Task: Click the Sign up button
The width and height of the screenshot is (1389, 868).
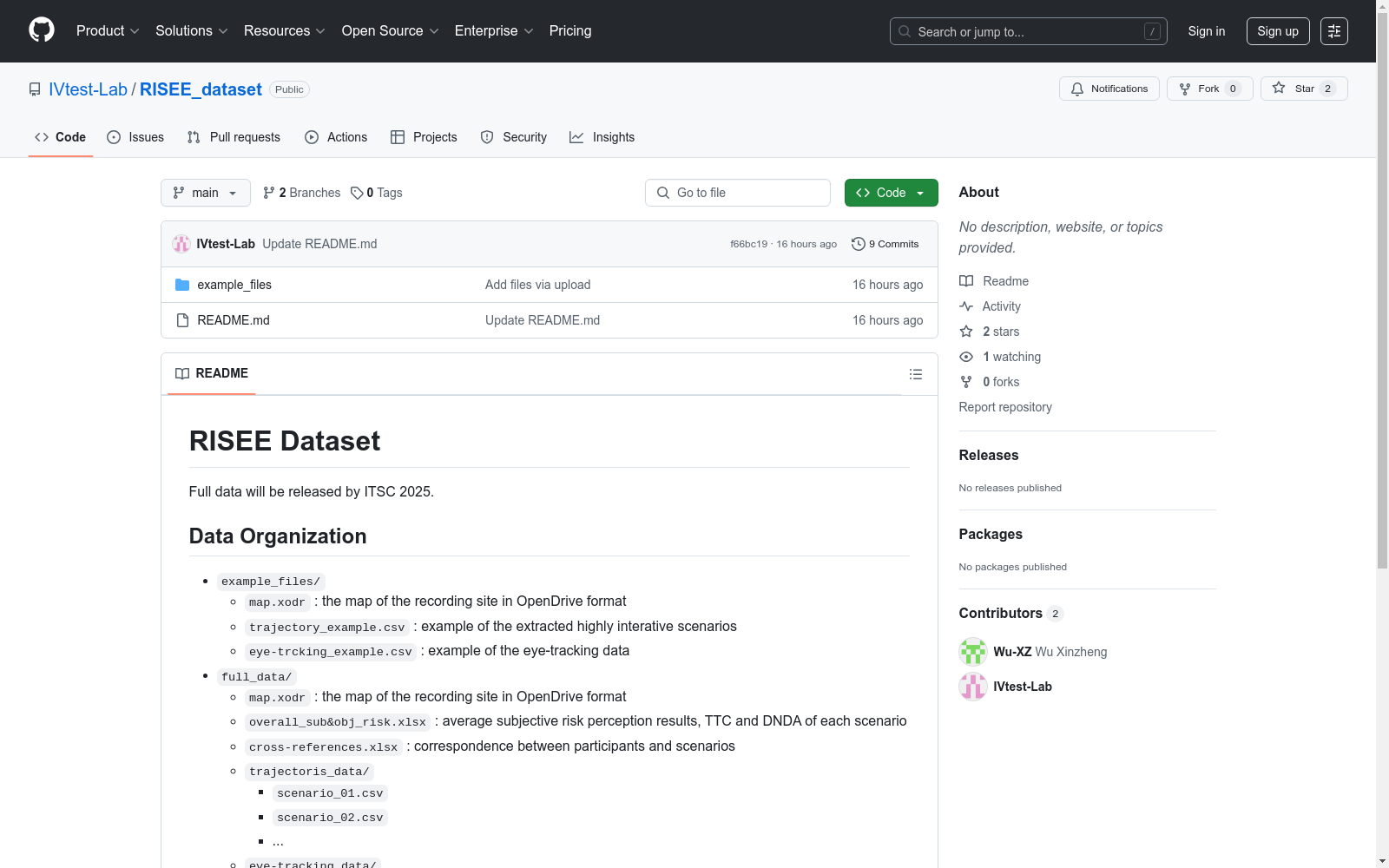Action: (1278, 31)
